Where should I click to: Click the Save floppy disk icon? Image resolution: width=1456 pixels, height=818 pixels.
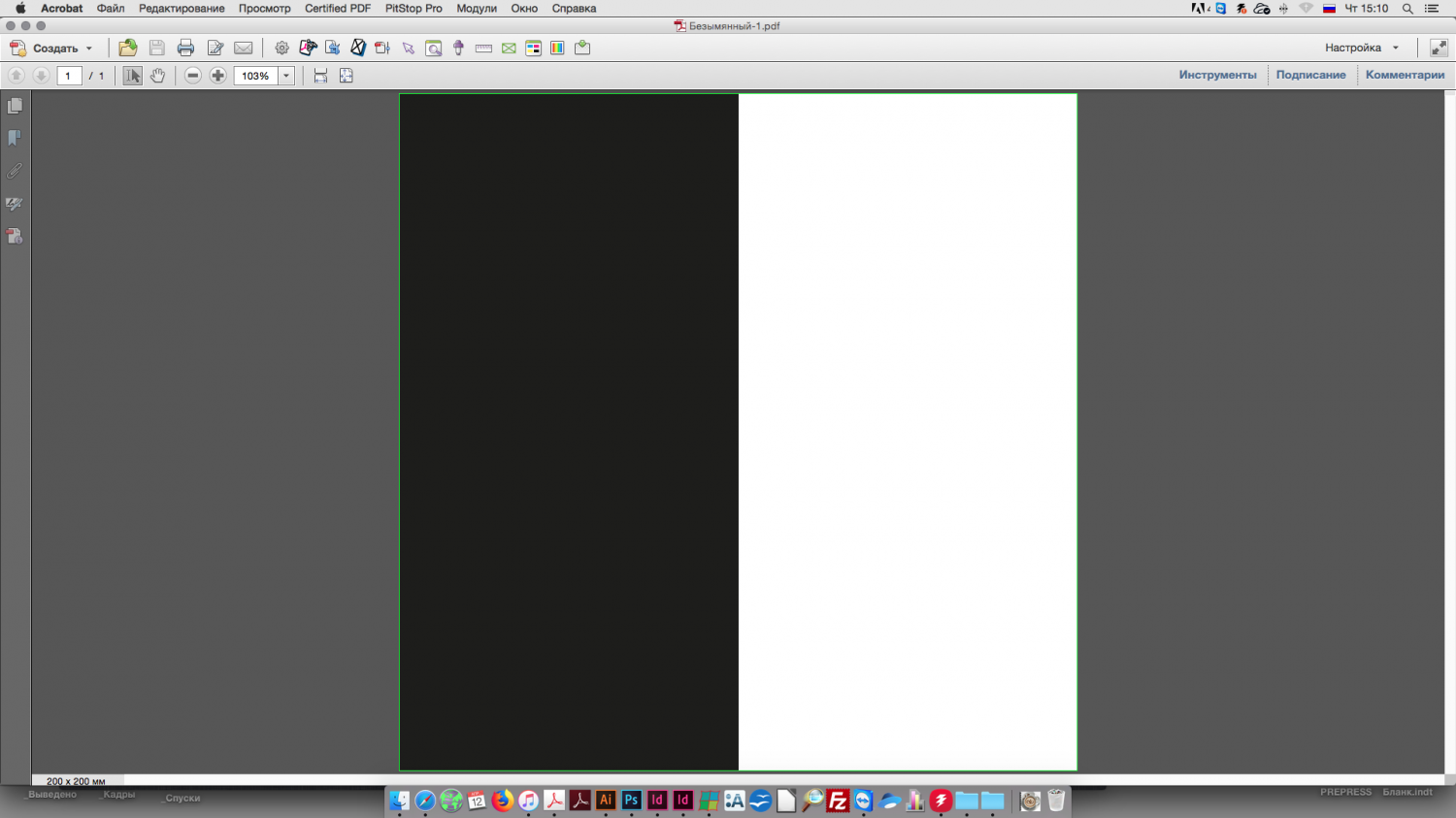pyautogui.click(x=156, y=48)
